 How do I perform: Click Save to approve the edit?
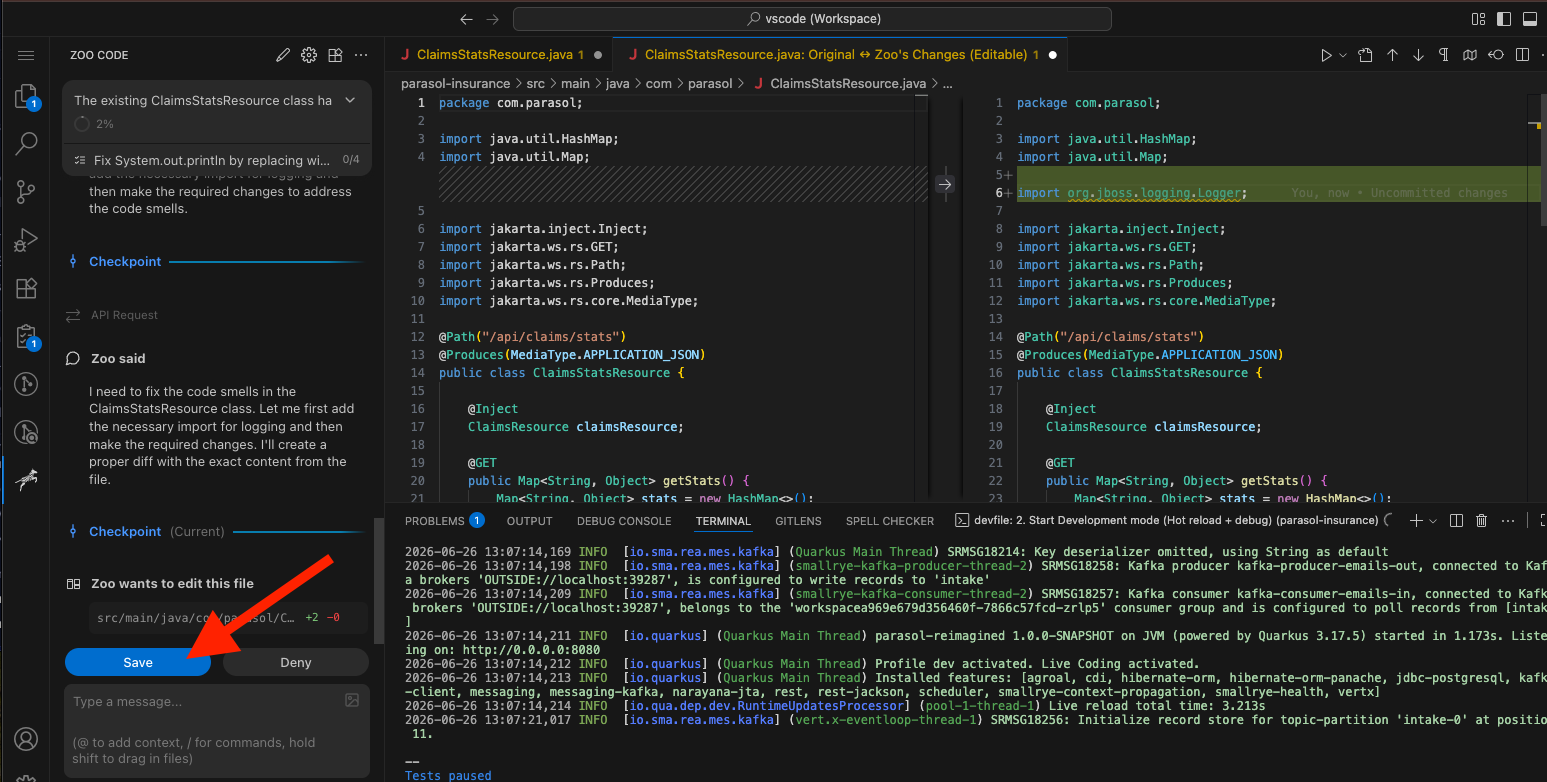138,662
